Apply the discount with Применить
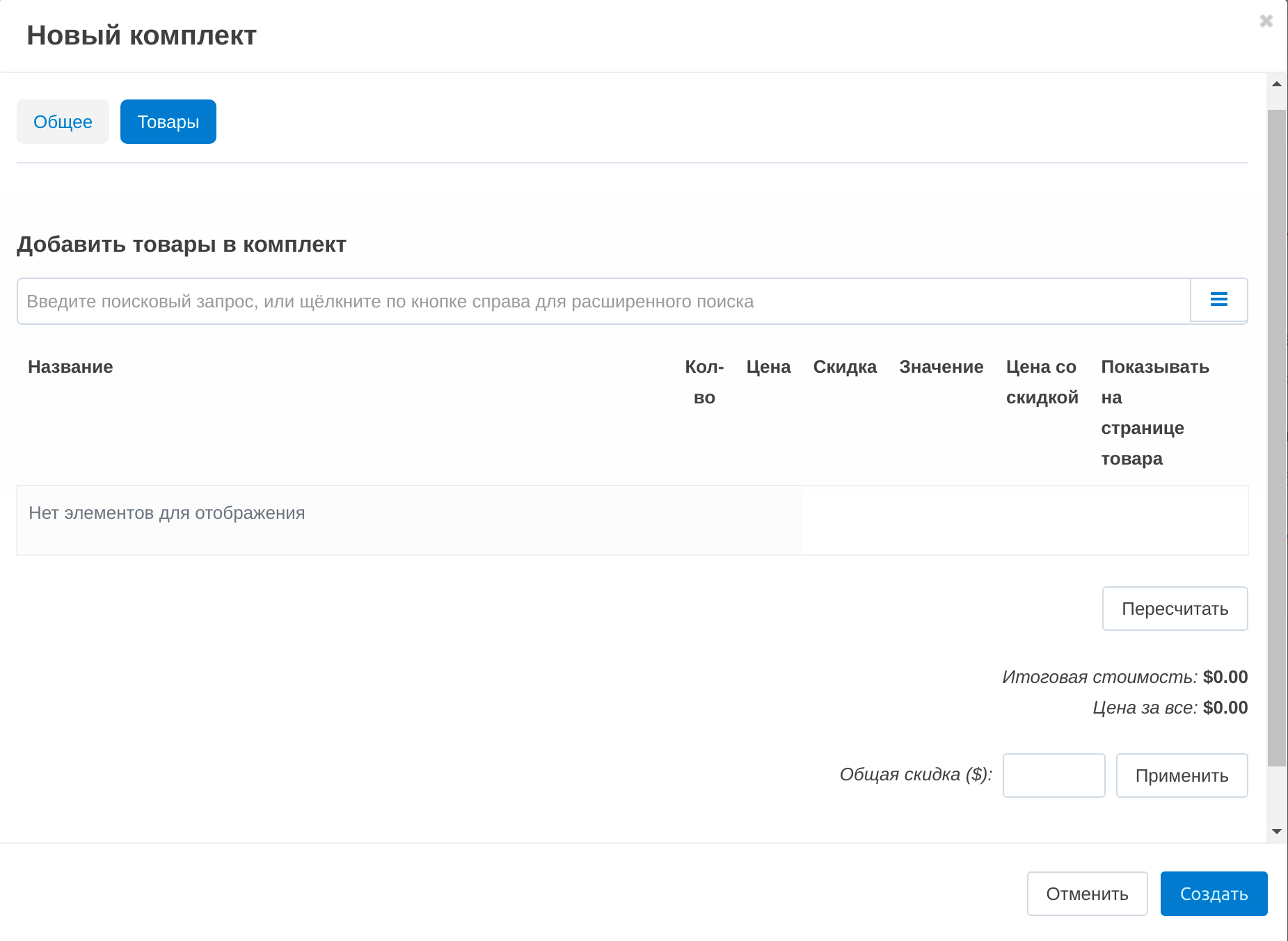1288x941 pixels. point(1182,775)
